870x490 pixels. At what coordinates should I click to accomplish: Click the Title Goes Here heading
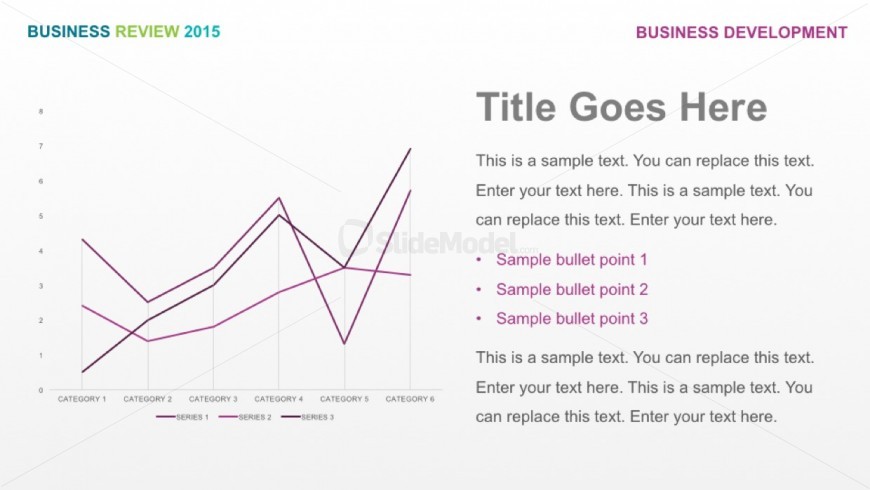621,107
